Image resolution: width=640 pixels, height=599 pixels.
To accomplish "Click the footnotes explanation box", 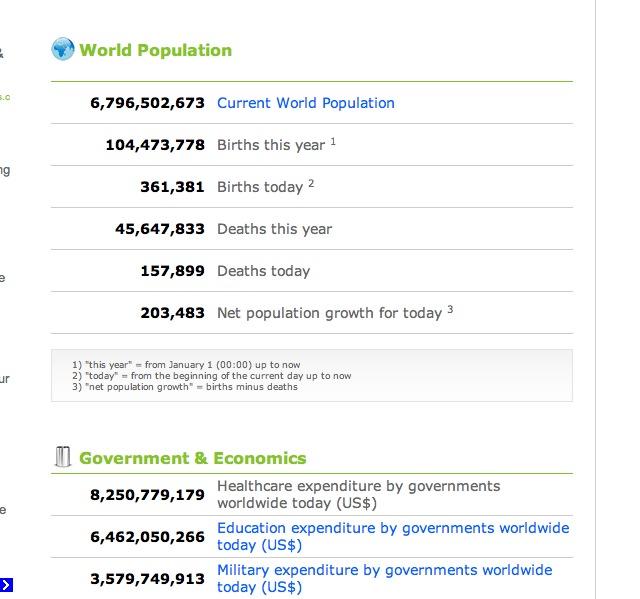I will (x=312, y=375).
